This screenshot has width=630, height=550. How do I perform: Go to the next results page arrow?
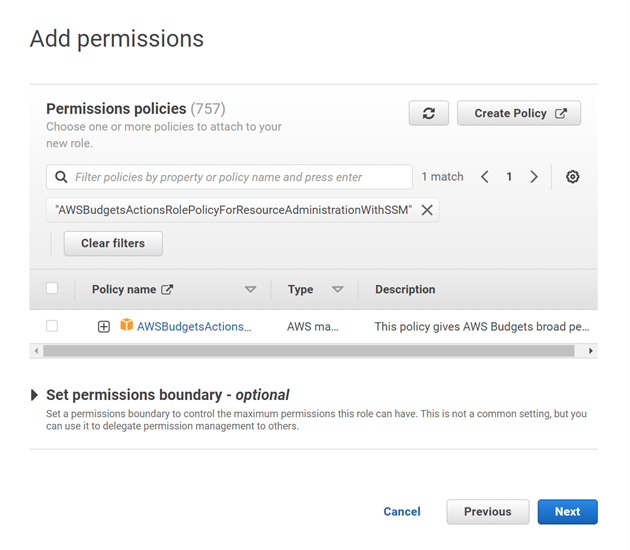click(x=534, y=177)
